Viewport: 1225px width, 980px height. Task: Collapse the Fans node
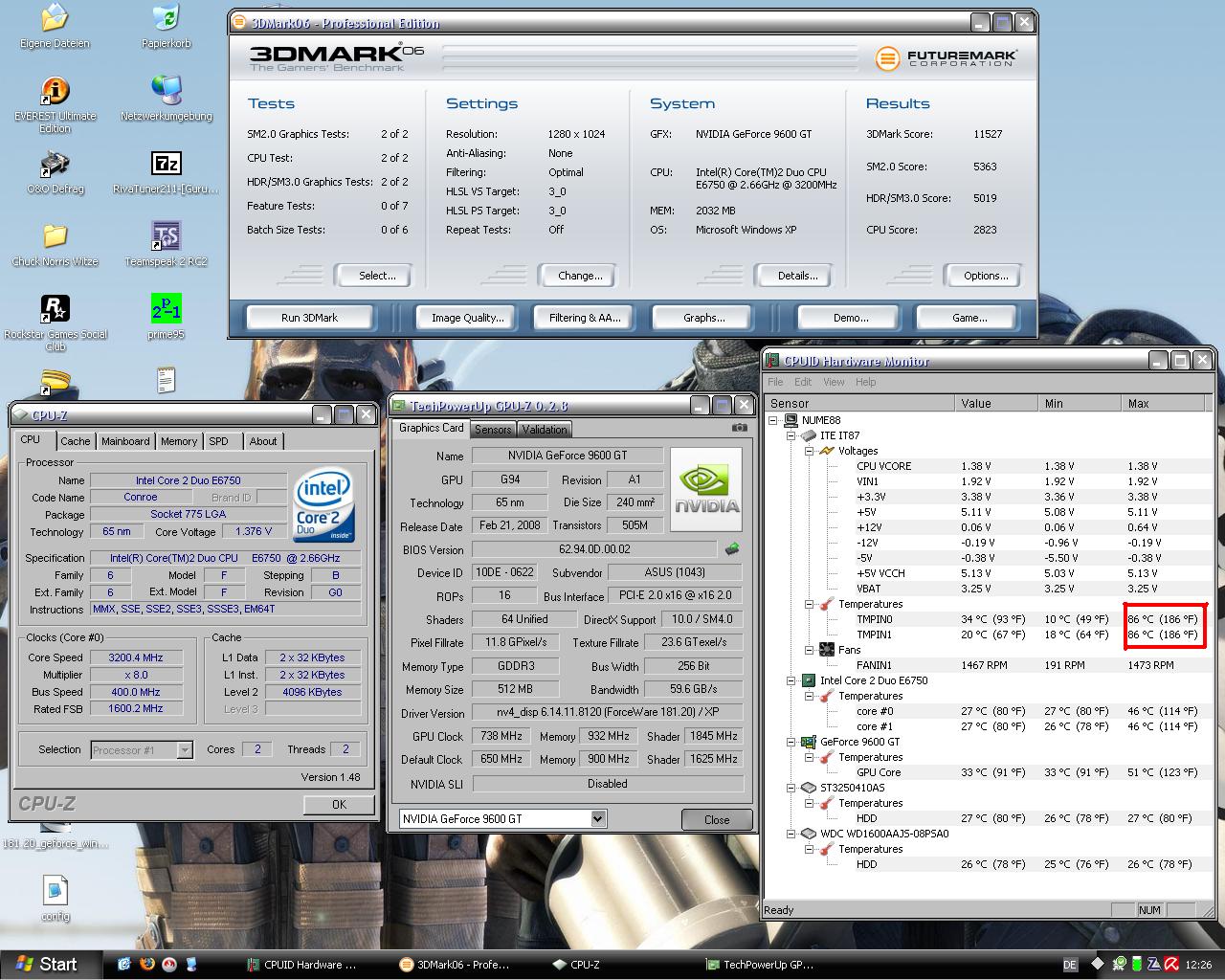pos(809,650)
